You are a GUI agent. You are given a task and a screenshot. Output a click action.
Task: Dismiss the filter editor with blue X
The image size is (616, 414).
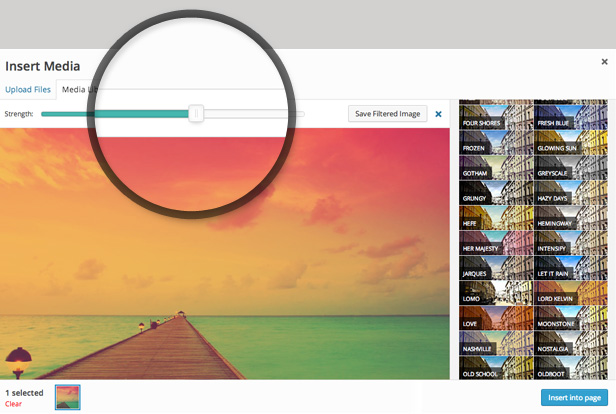click(438, 114)
